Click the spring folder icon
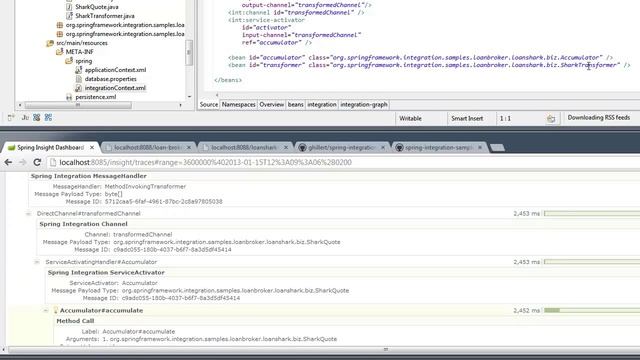Image resolution: width=640 pixels, height=360 pixels. click(x=69, y=61)
